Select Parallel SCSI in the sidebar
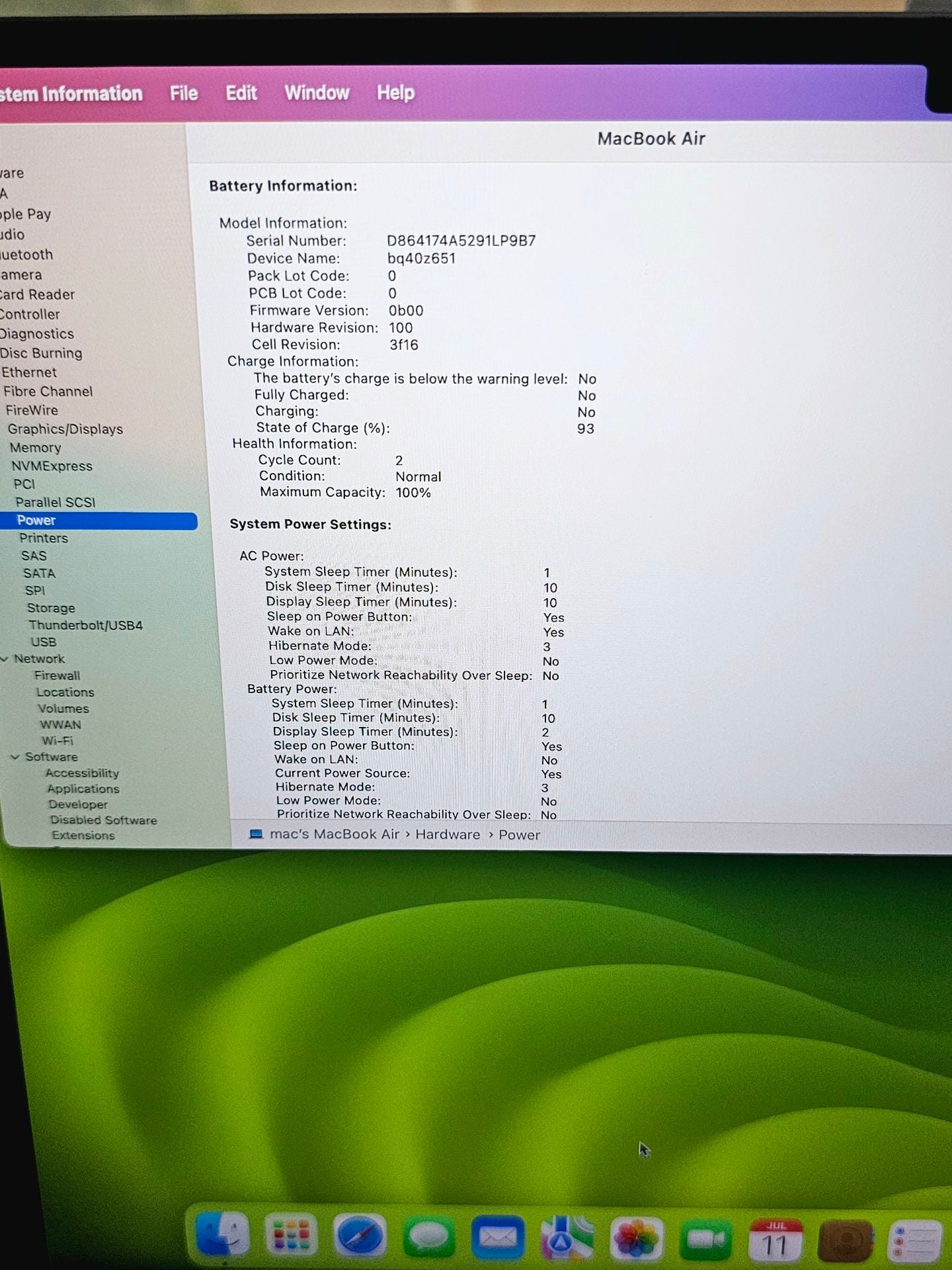Screen dimensions: 952x1270 point(56,503)
